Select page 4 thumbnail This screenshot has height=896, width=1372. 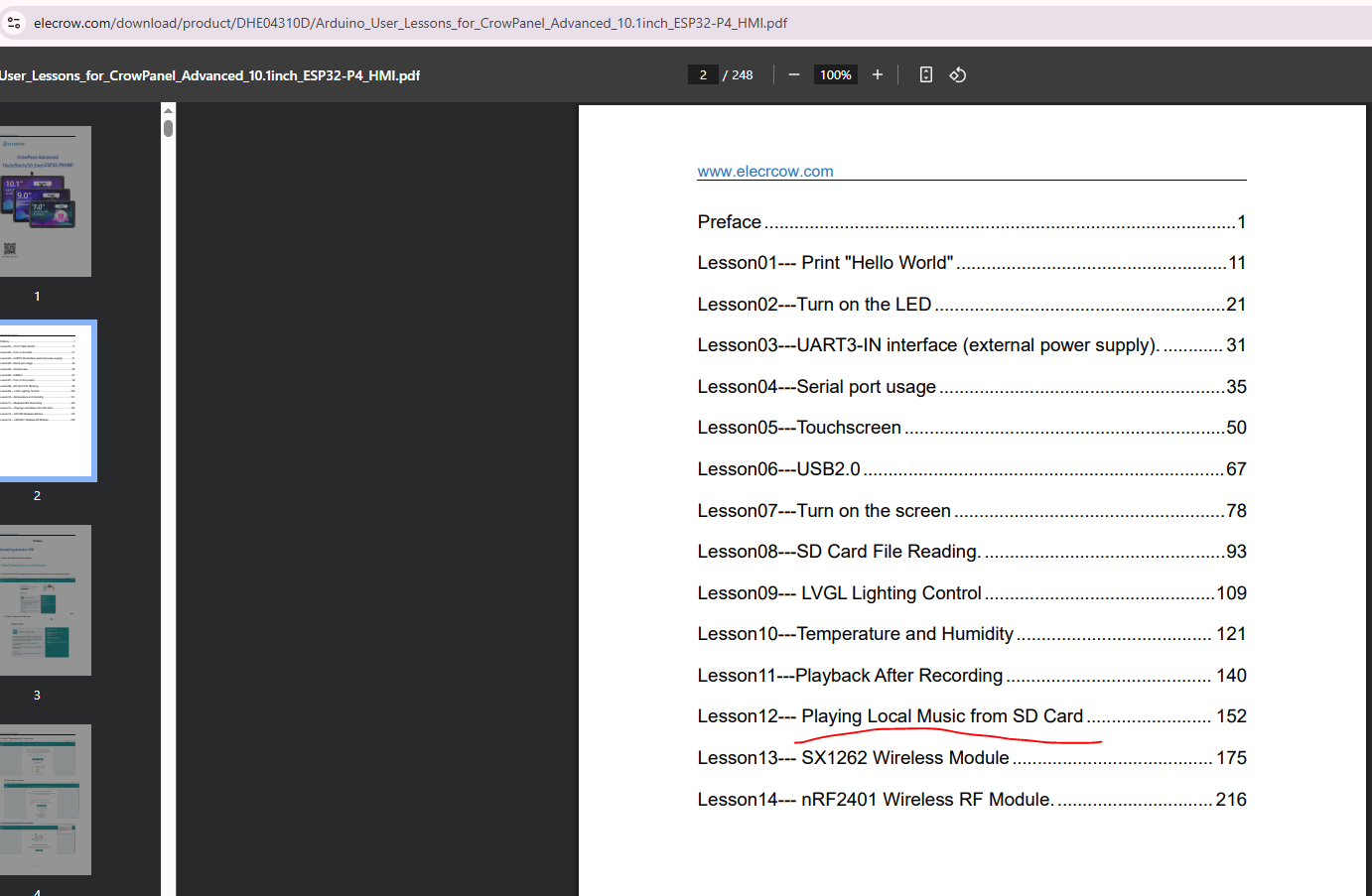click(x=46, y=800)
